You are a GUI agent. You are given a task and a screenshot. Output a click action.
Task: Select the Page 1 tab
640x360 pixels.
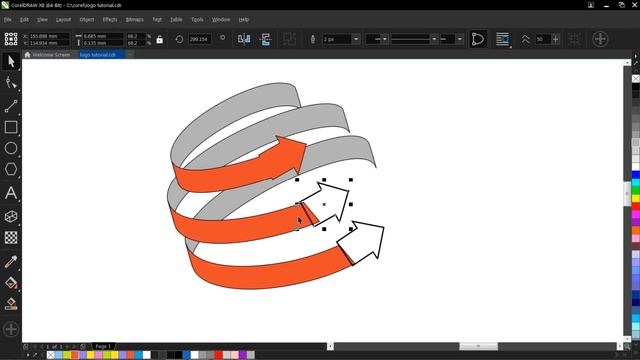(103, 346)
